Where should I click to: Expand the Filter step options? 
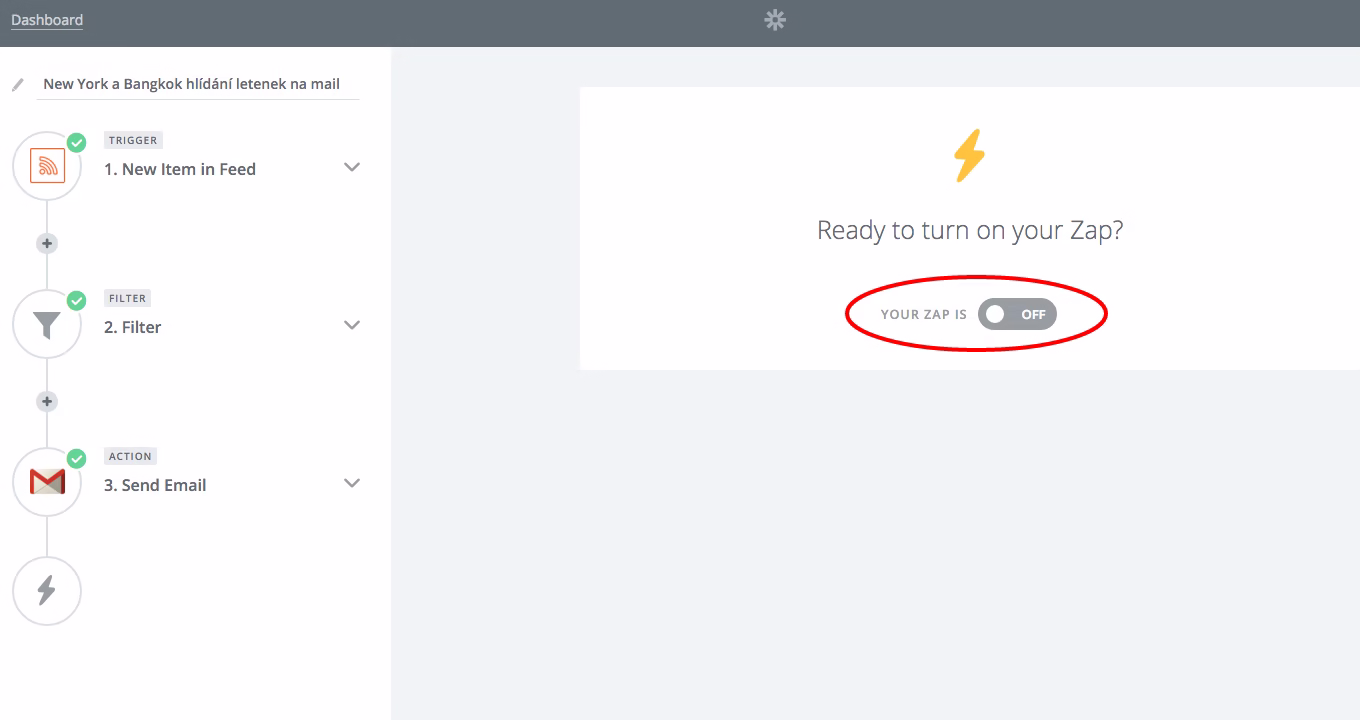351,325
